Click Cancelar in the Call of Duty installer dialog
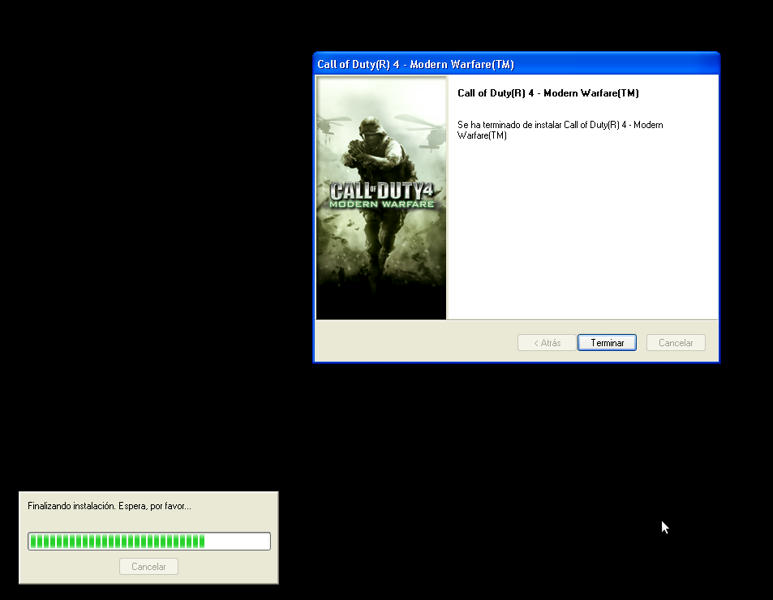 [676, 343]
